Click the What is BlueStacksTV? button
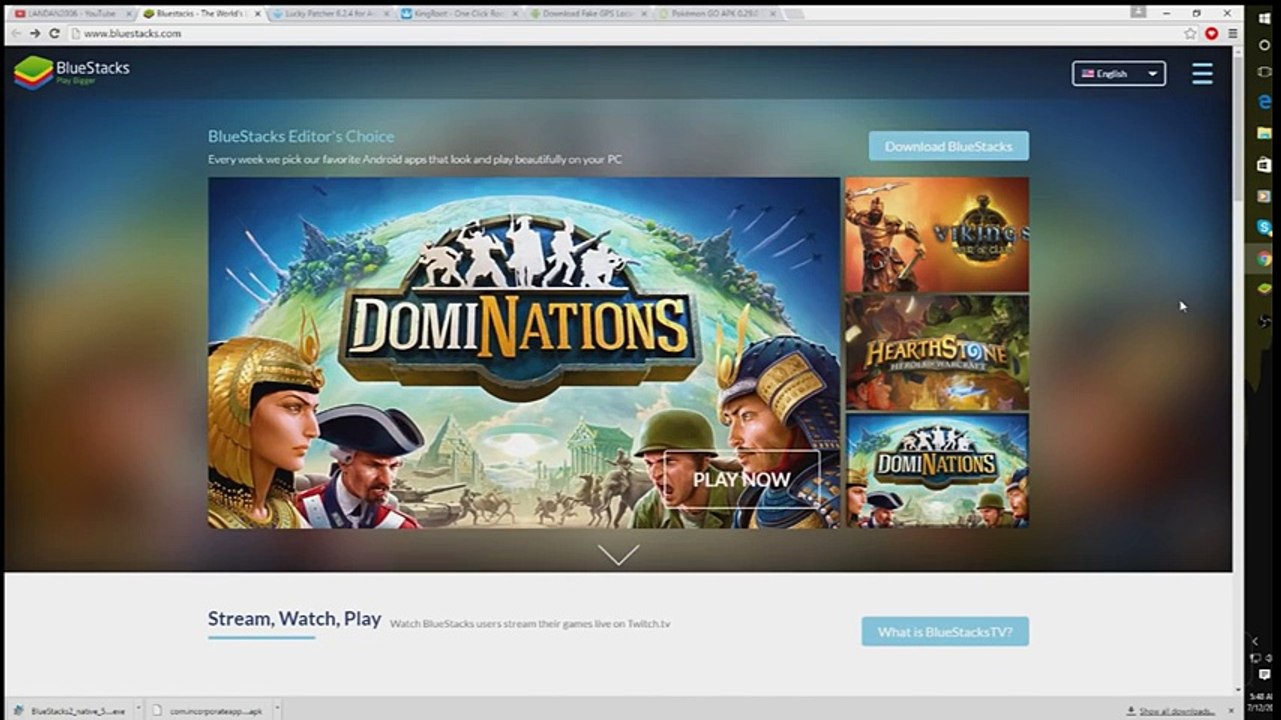Image resolution: width=1281 pixels, height=720 pixels. coord(945,632)
